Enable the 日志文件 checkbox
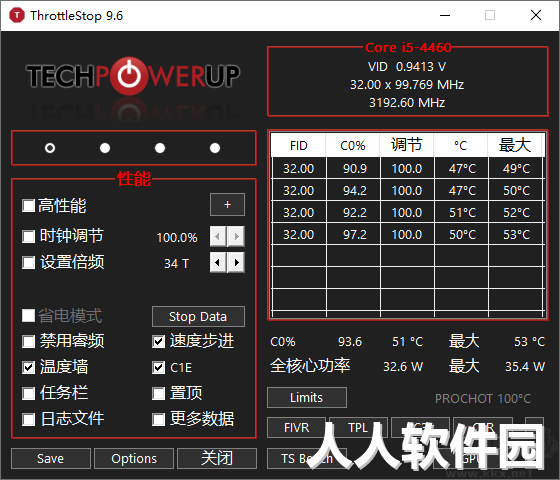 tap(28, 419)
